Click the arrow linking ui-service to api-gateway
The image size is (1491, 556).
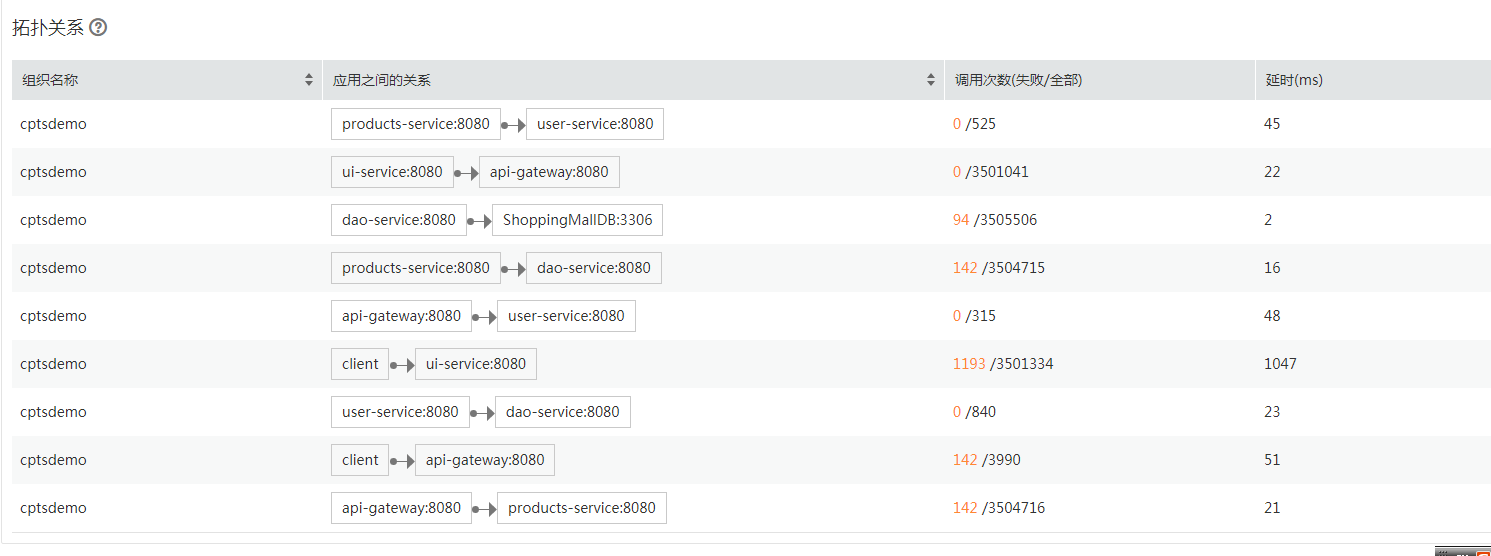point(466,172)
